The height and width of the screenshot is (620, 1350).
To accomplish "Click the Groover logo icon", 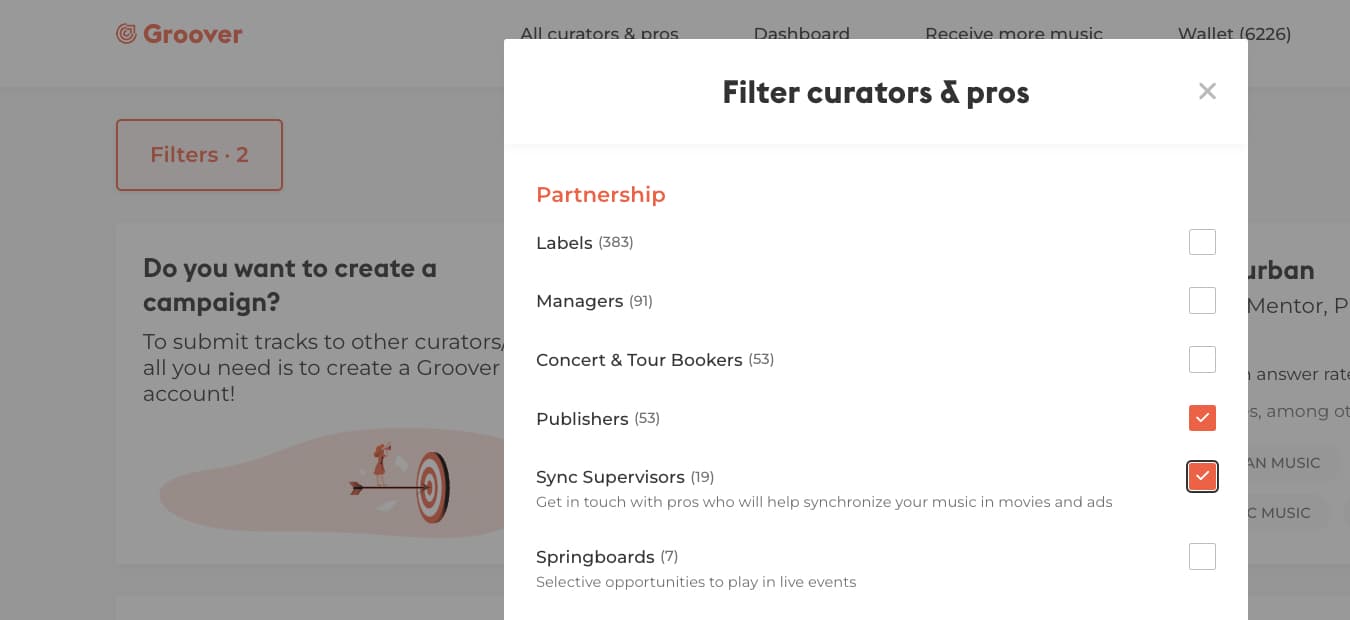I will 126,34.
